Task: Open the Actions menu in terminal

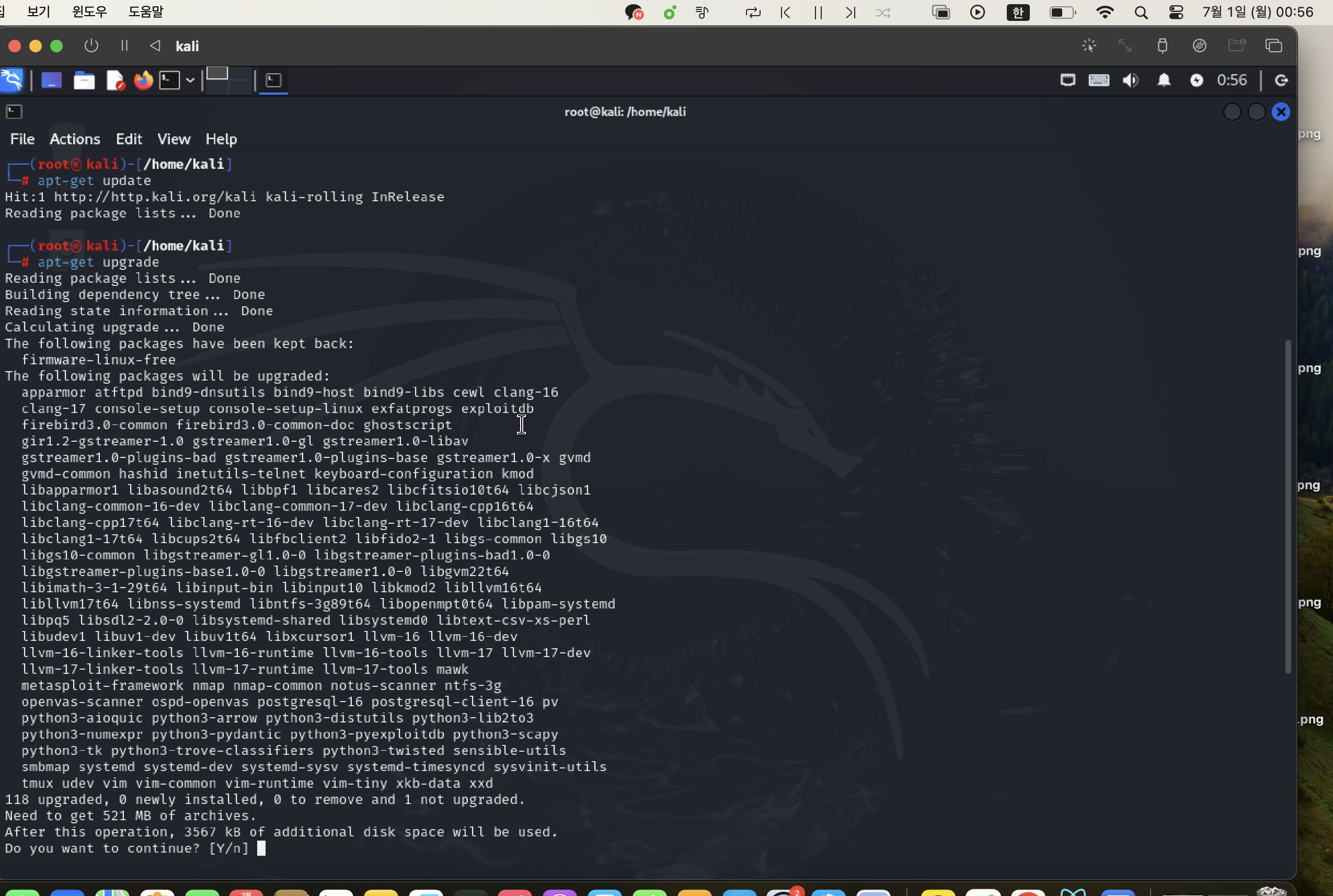Action: point(75,139)
